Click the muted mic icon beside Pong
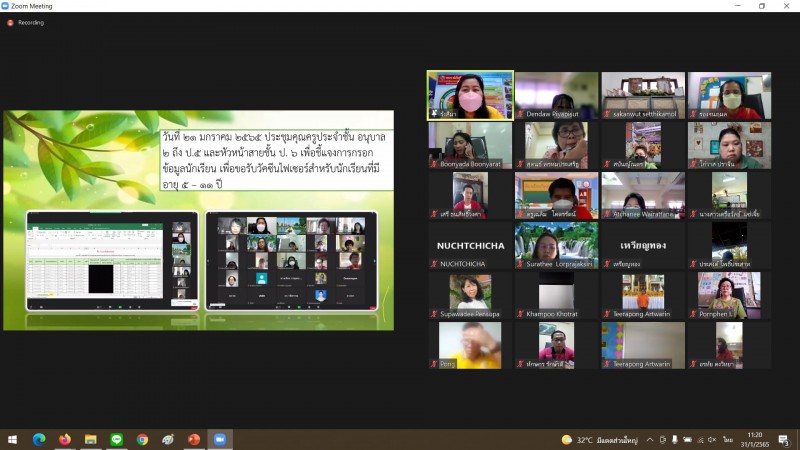800x450 pixels. [x=434, y=364]
